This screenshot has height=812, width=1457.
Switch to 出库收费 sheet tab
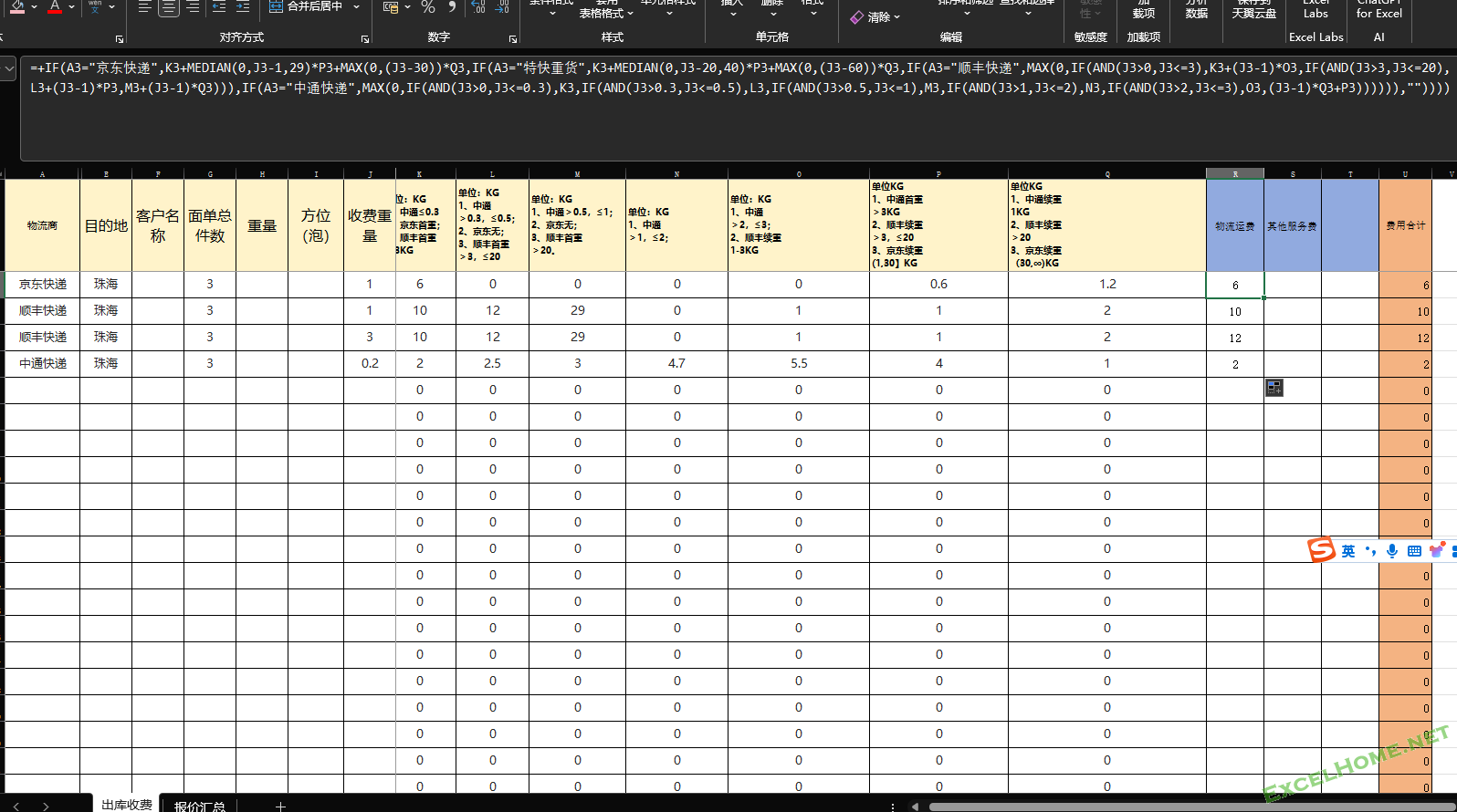coord(127,805)
